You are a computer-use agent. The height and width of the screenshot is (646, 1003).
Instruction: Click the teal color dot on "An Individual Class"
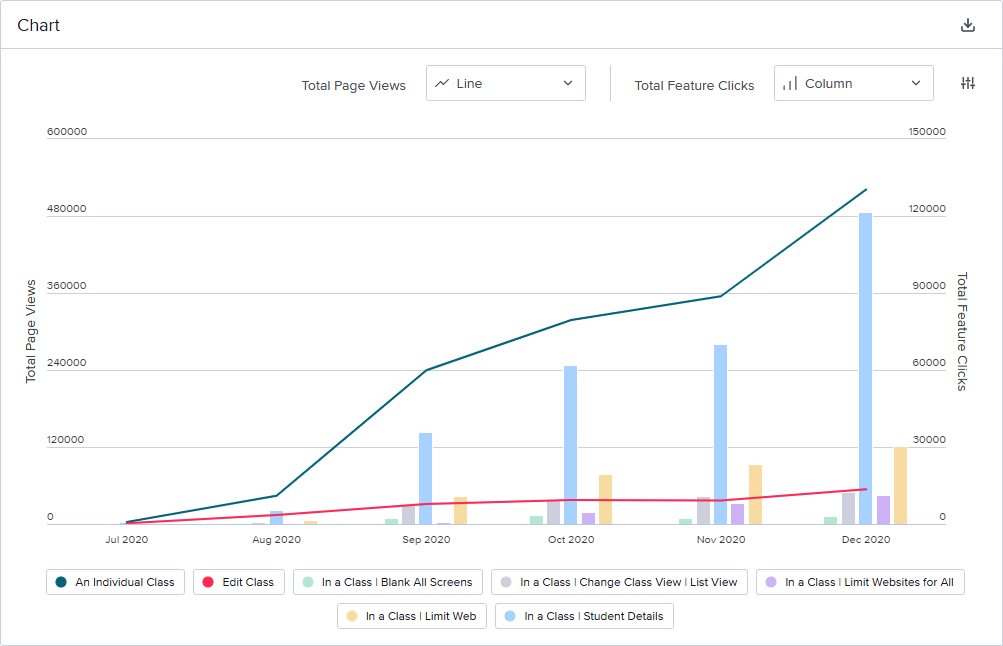coord(60,581)
